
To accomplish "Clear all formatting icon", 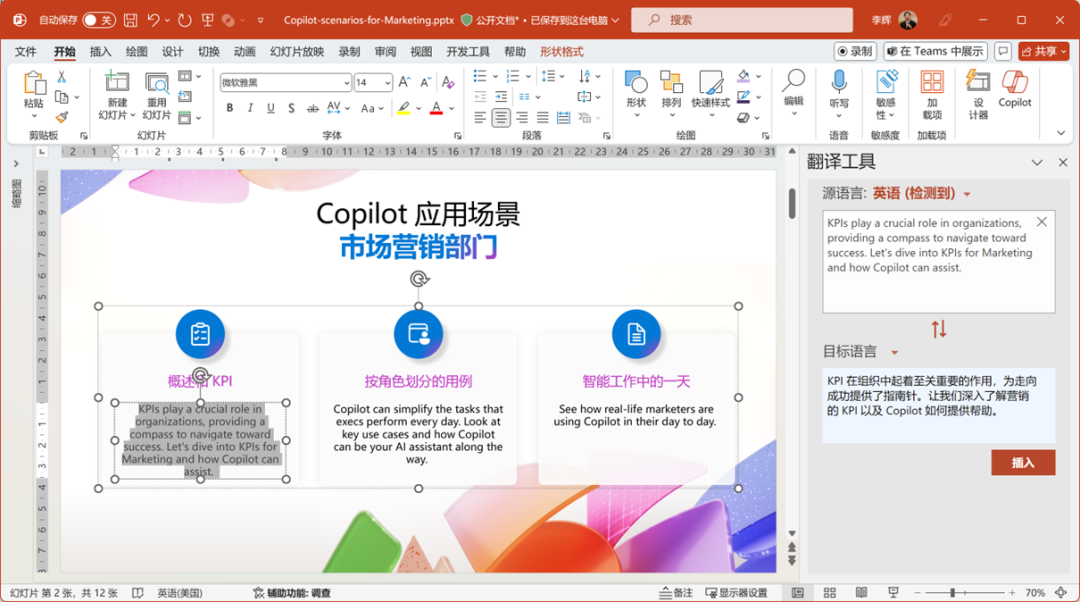I will 448,83.
